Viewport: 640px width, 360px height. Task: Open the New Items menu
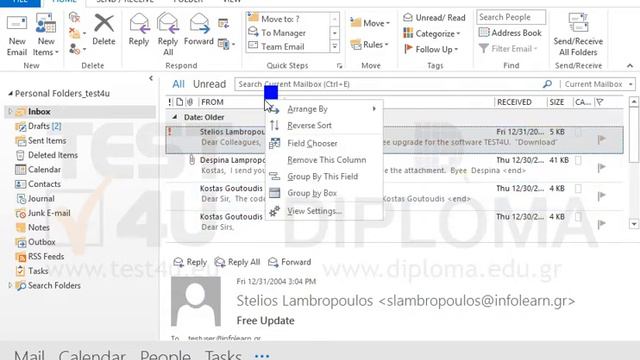tap(46, 35)
